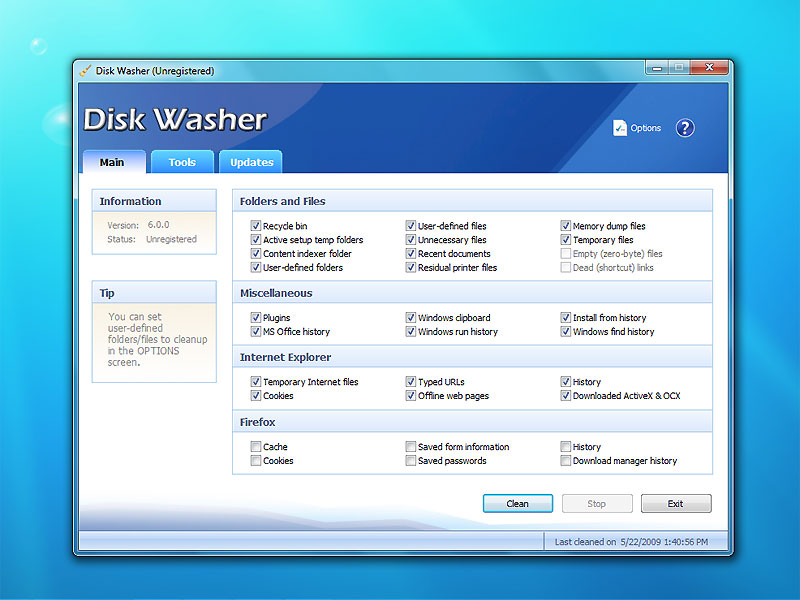Enable Firefox Cache cleaning
This screenshot has height=600, width=800.
tap(256, 446)
